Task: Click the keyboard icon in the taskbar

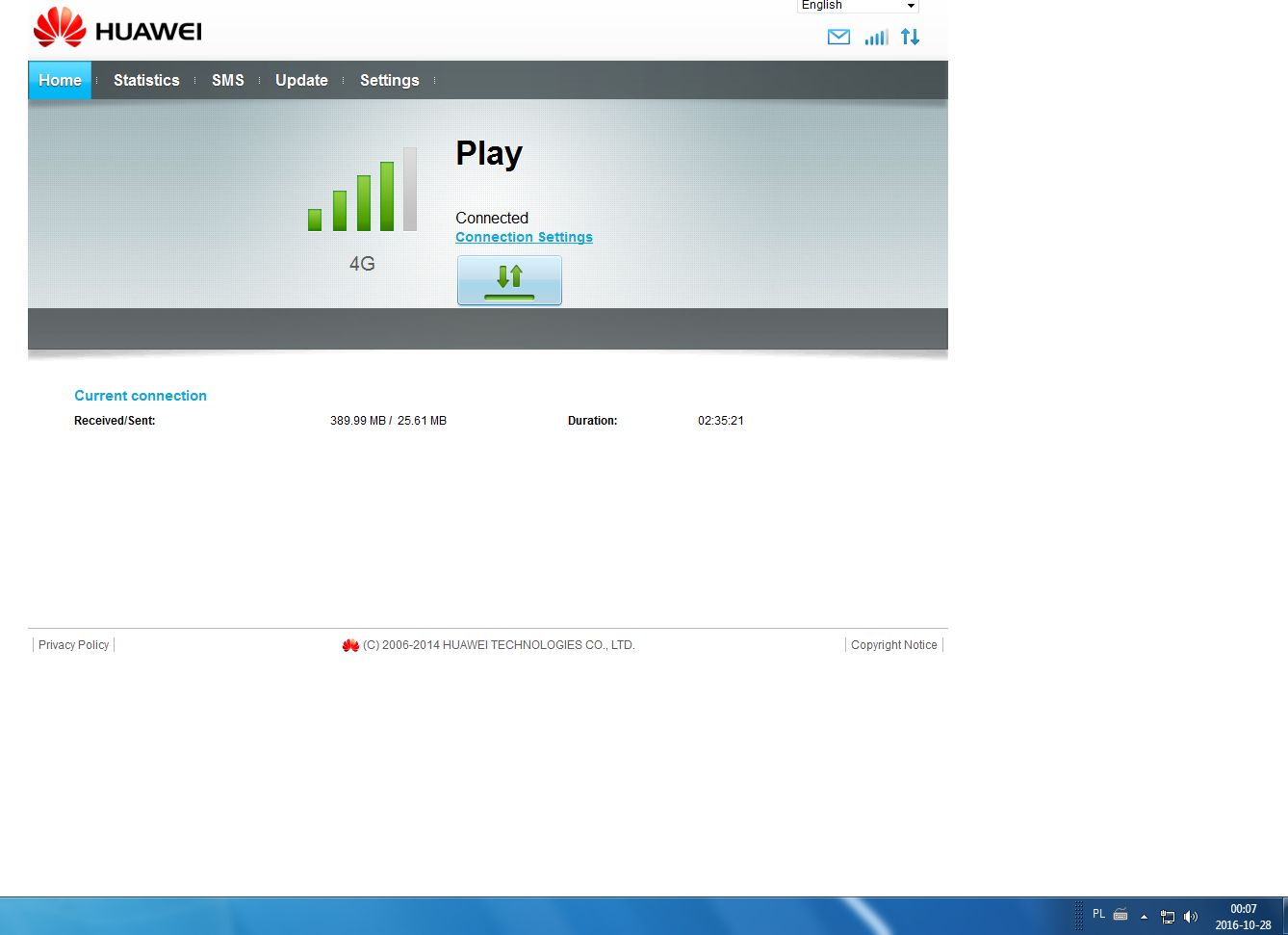Action: 1121,915
